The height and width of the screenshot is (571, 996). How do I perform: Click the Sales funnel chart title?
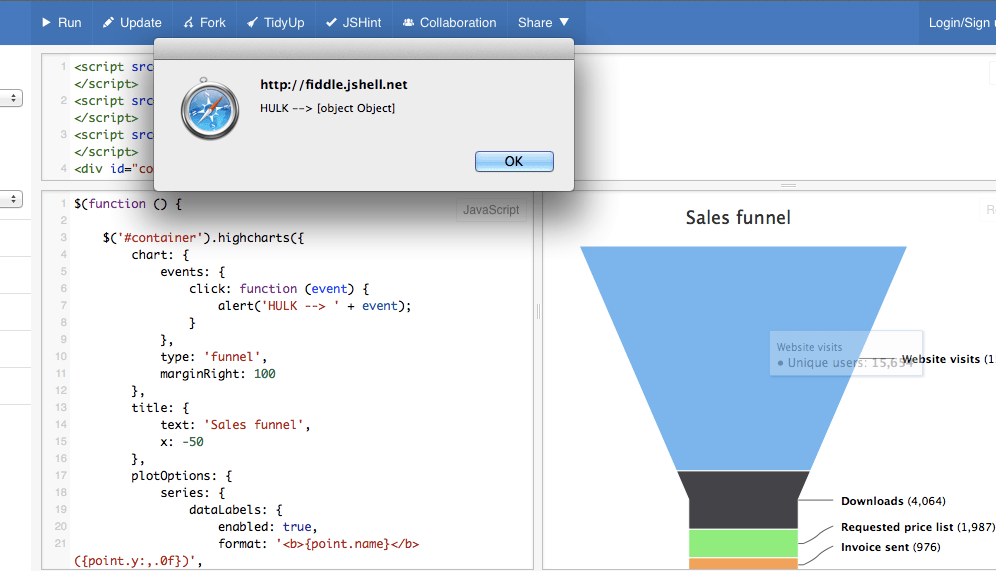pos(738,218)
